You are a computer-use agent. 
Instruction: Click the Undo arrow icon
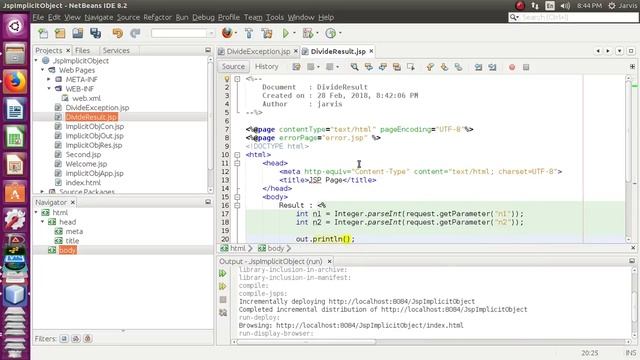tap(118, 33)
